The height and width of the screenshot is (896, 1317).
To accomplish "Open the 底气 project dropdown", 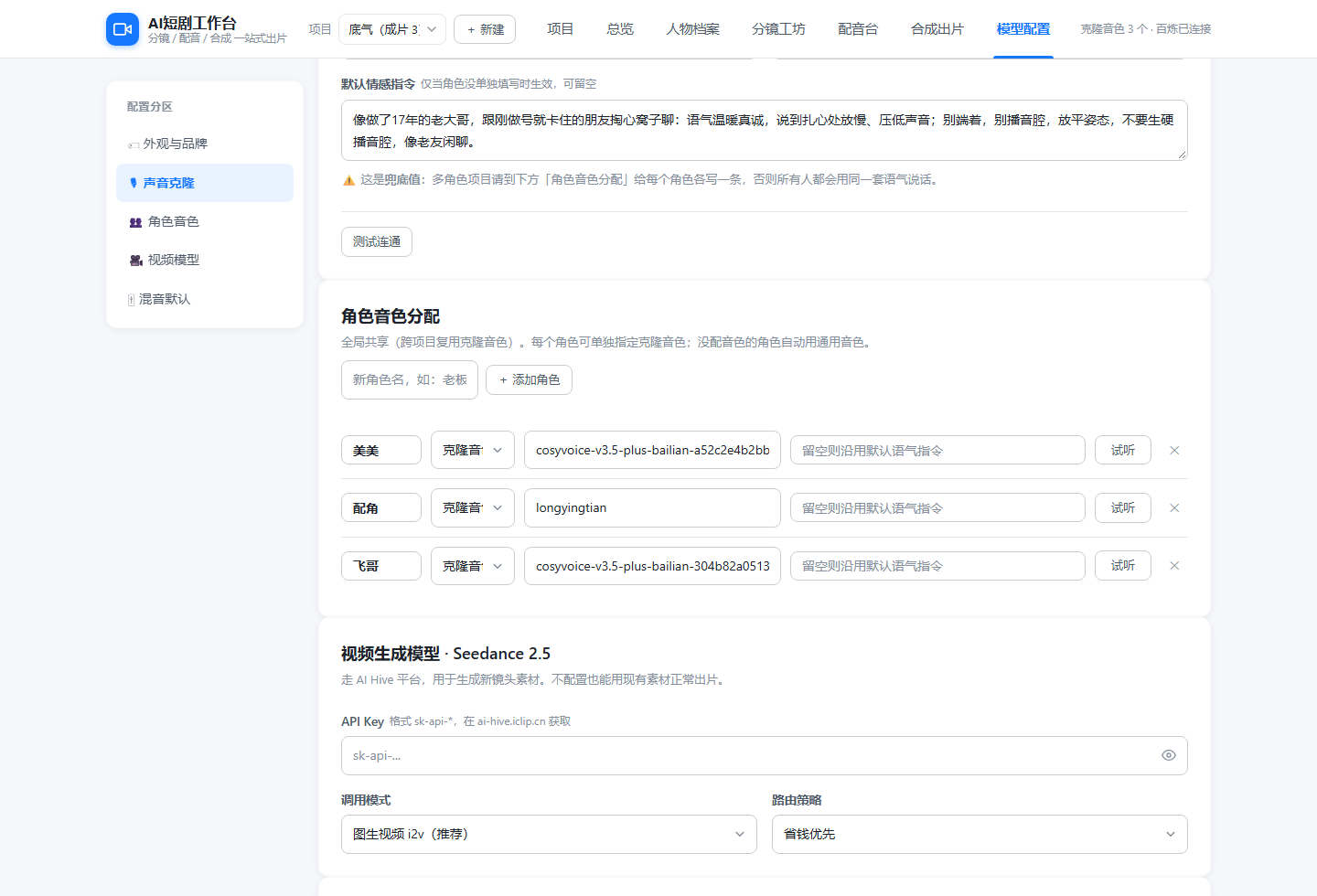I will tap(392, 29).
